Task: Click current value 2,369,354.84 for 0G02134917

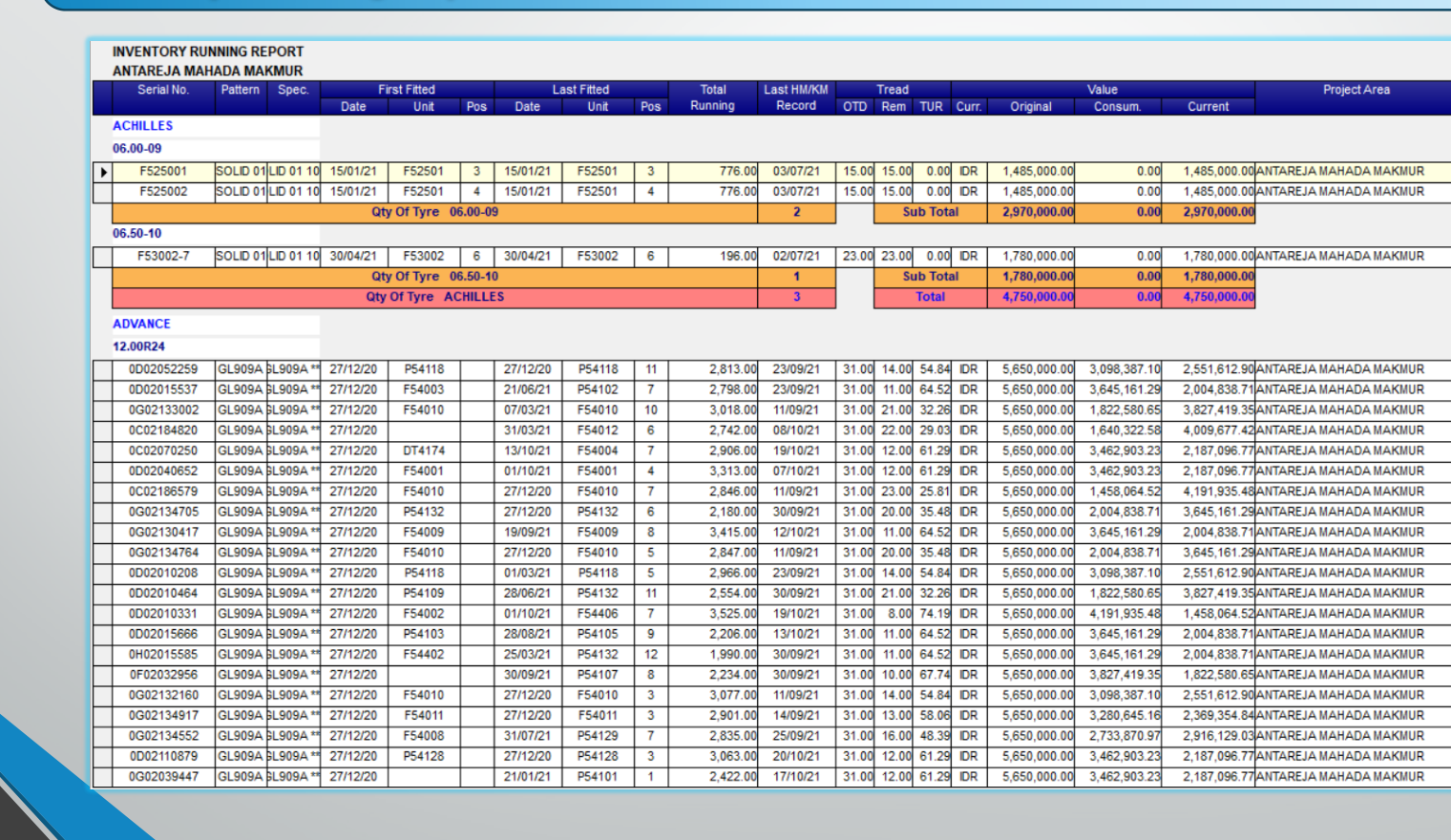Action: (1209, 716)
